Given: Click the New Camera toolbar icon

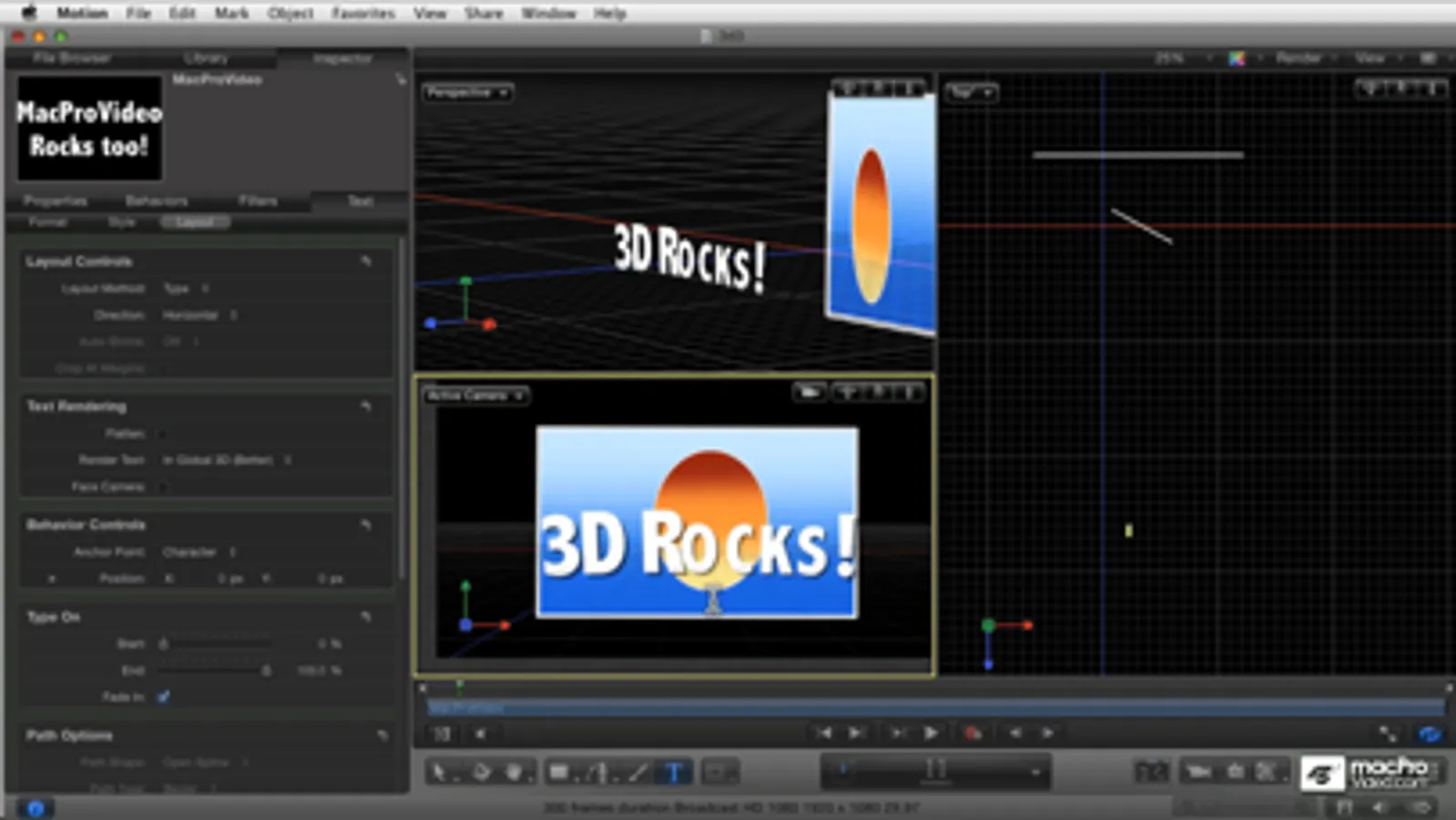Looking at the screenshot, I should click(1199, 773).
